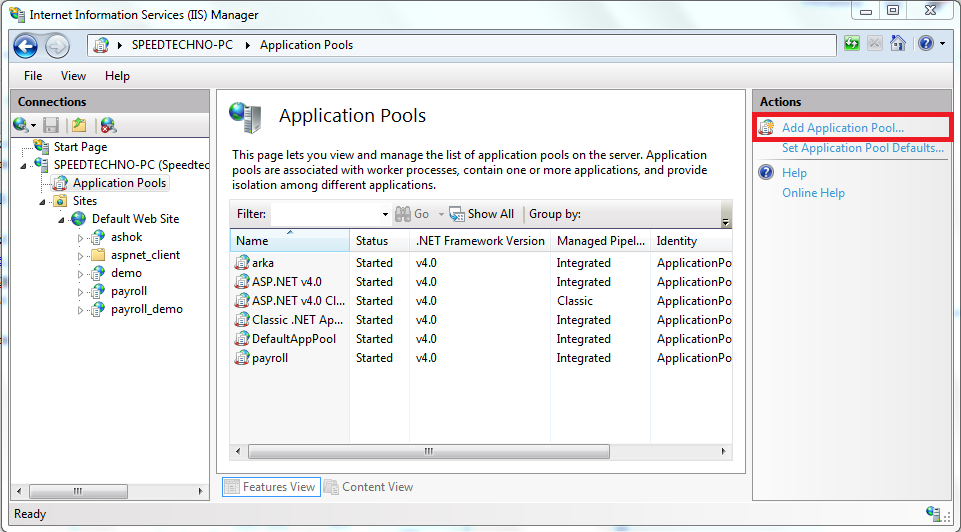Click Set Application Pool Defaults link
This screenshot has height=532, width=961.
[863, 148]
